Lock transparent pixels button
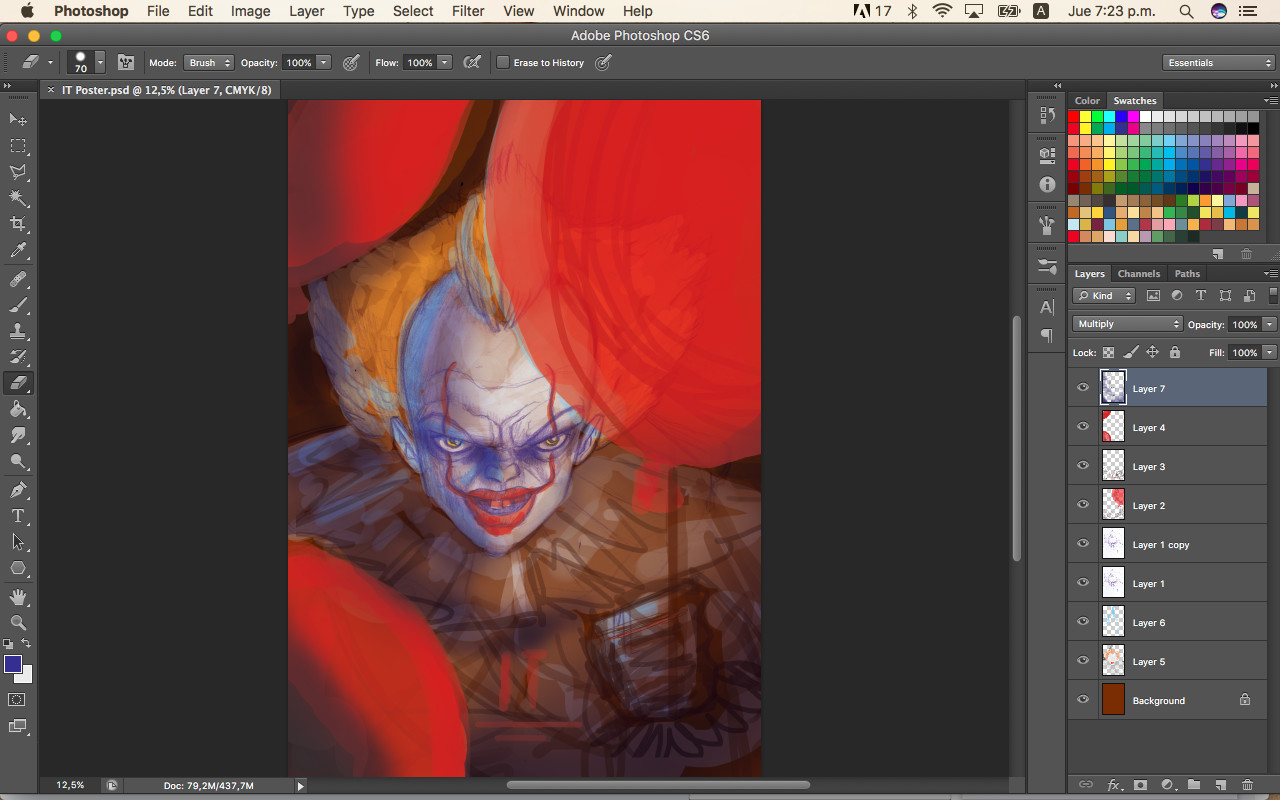This screenshot has width=1280, height=800. click(x=1108, y=352)
